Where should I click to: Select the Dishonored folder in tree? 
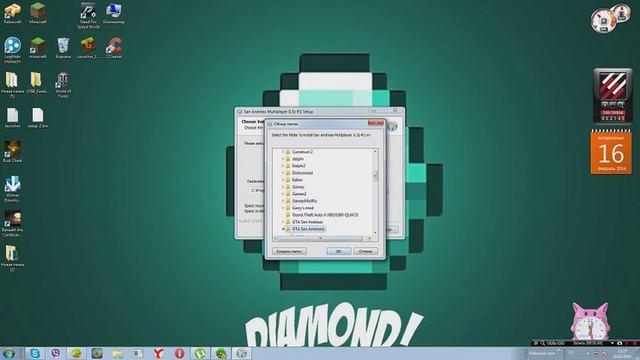(x=302, y=173)
